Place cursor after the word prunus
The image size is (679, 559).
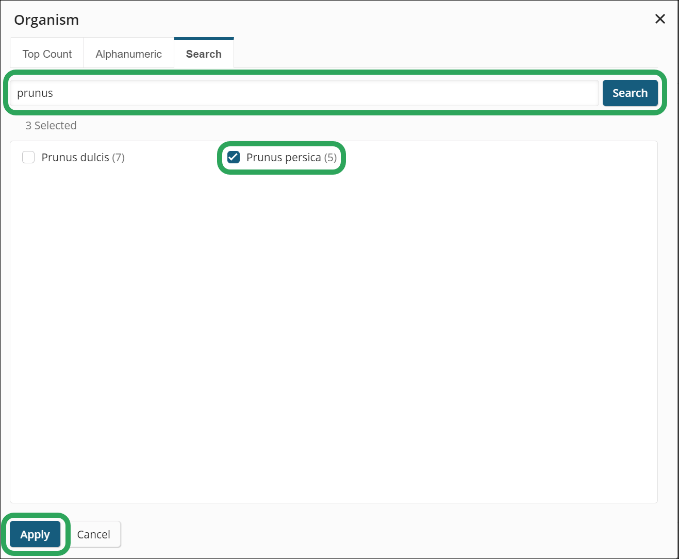pyautogui.click(x=54, y=93)
